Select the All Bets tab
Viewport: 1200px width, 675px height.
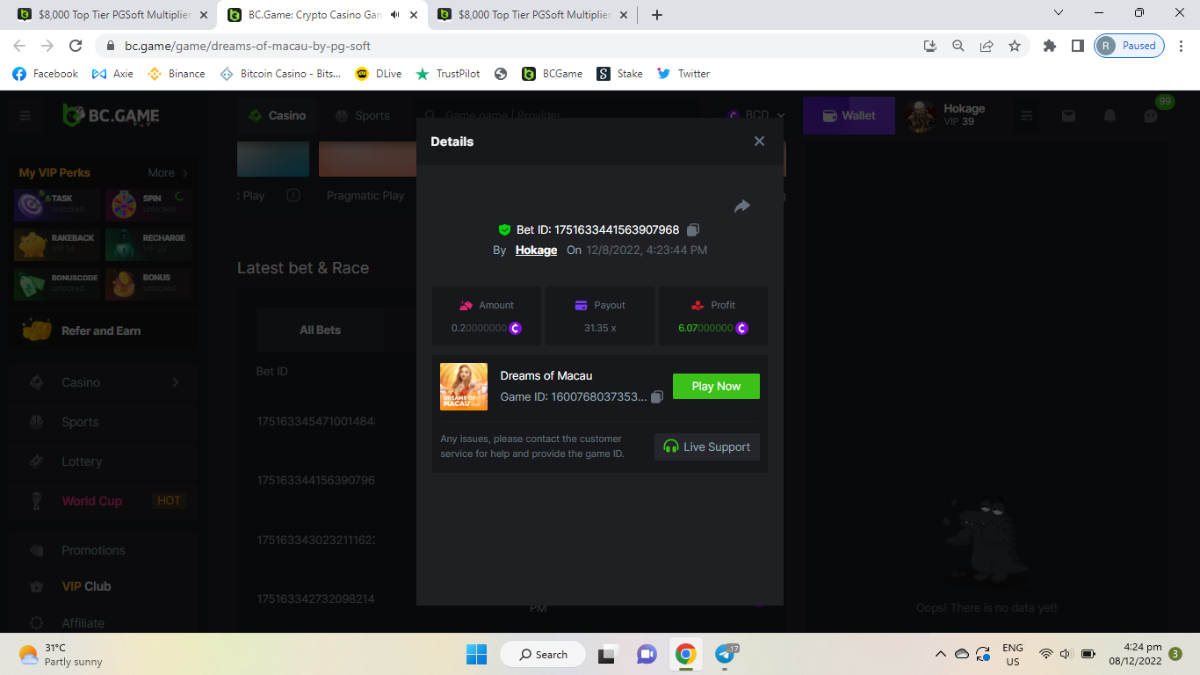click(320, 330)
